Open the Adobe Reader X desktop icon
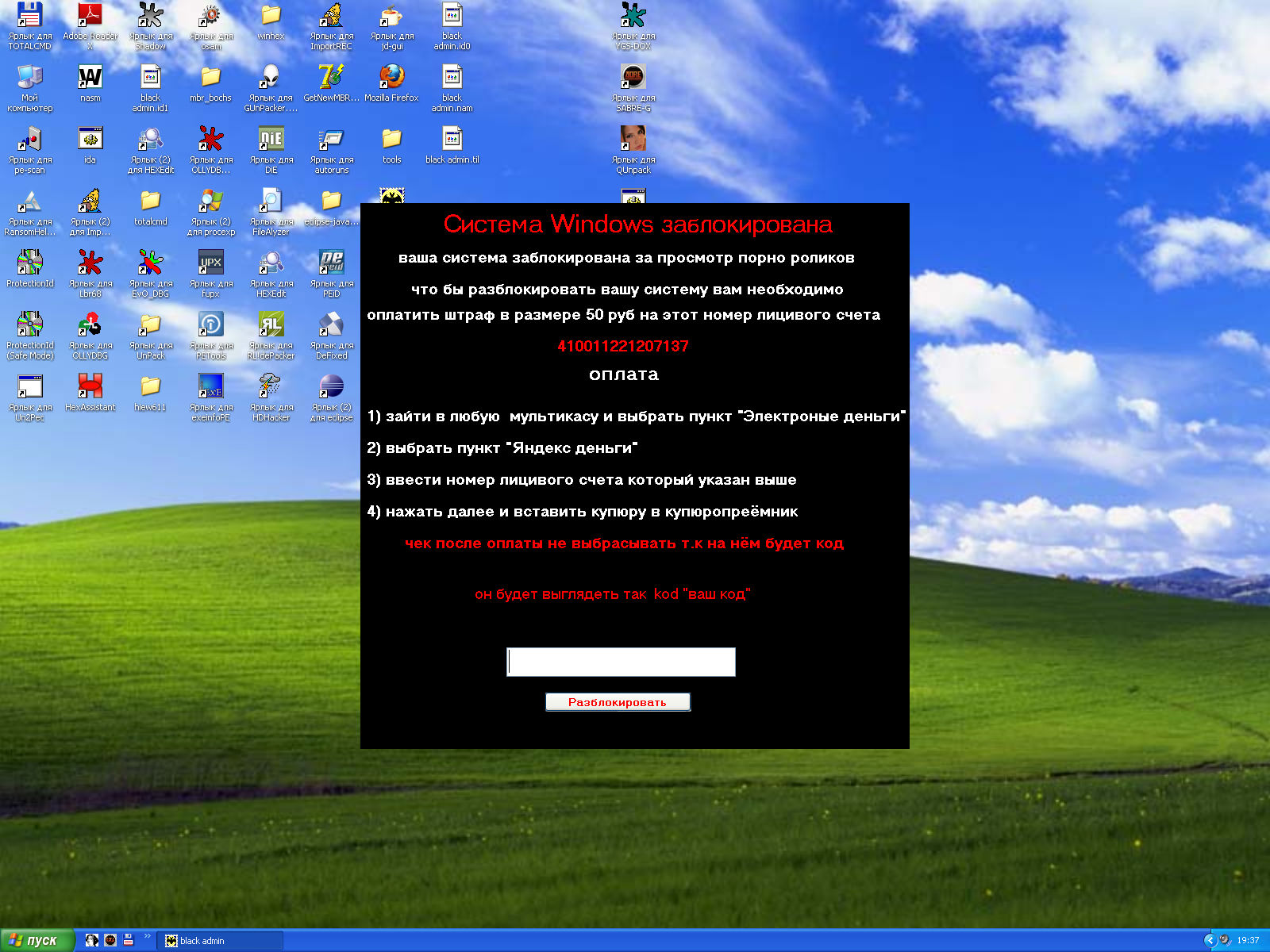 coord(90,14)
